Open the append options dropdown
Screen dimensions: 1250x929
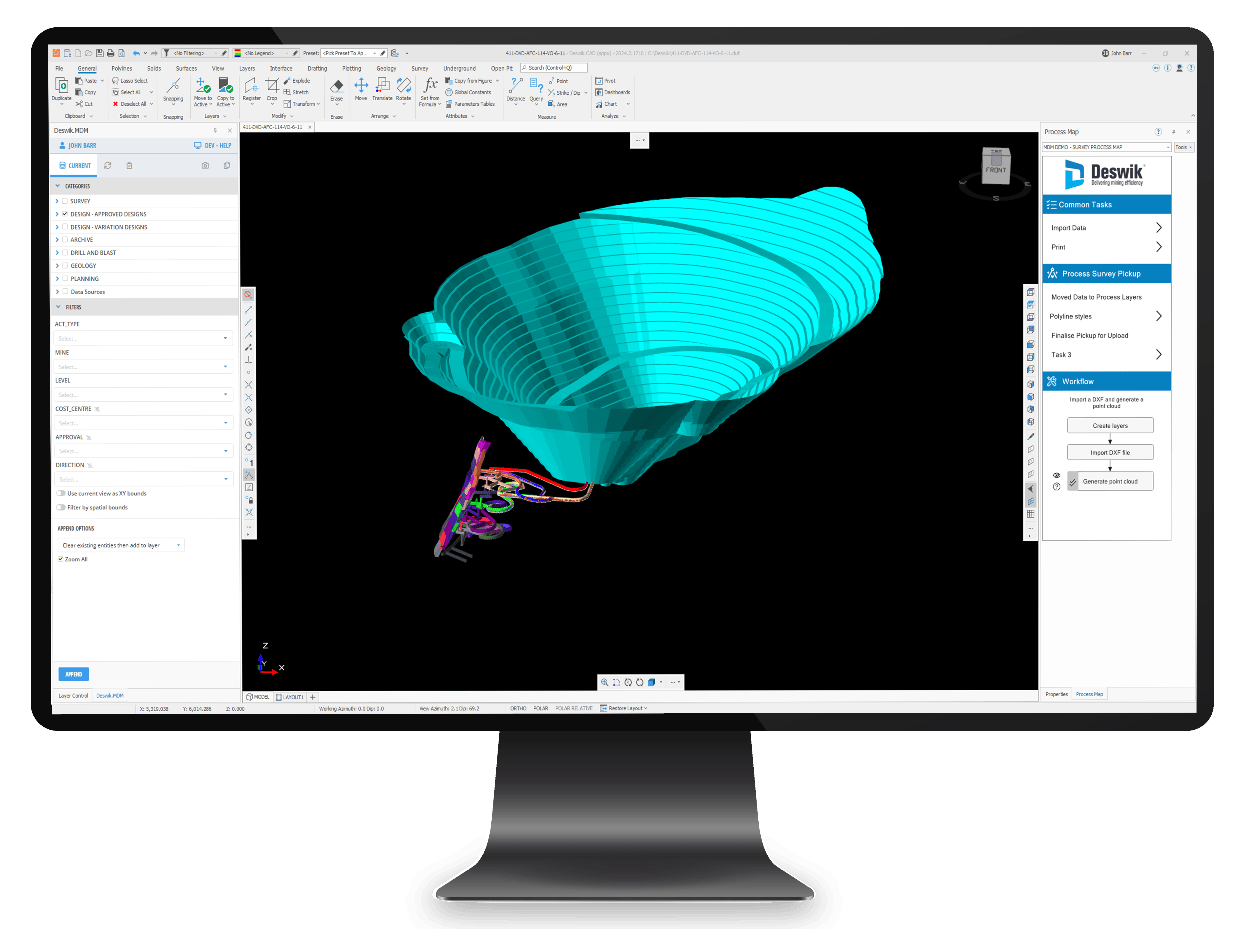tap(120, 545)
